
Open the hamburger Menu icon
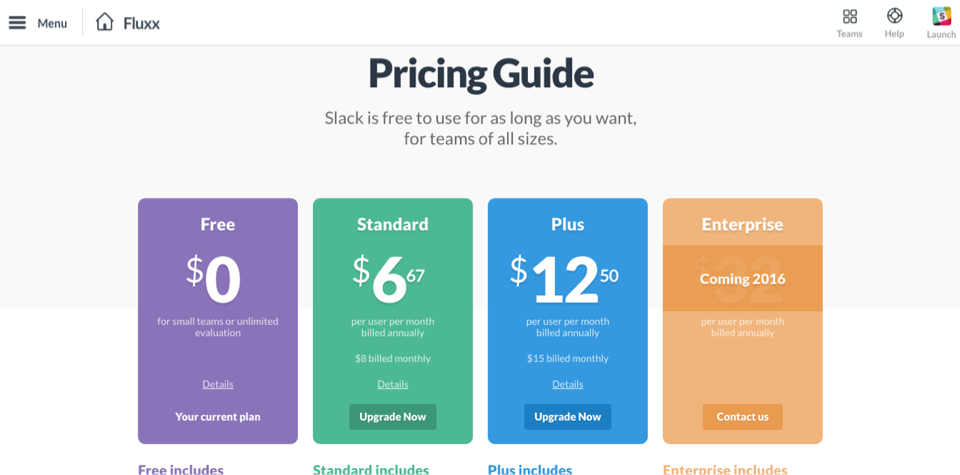pyautogui.click(x=17, y=23)
